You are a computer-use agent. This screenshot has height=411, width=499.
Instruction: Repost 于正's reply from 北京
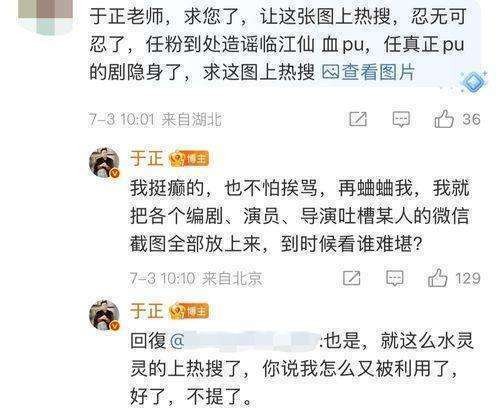pyautogui.click(x=352, y=278)
